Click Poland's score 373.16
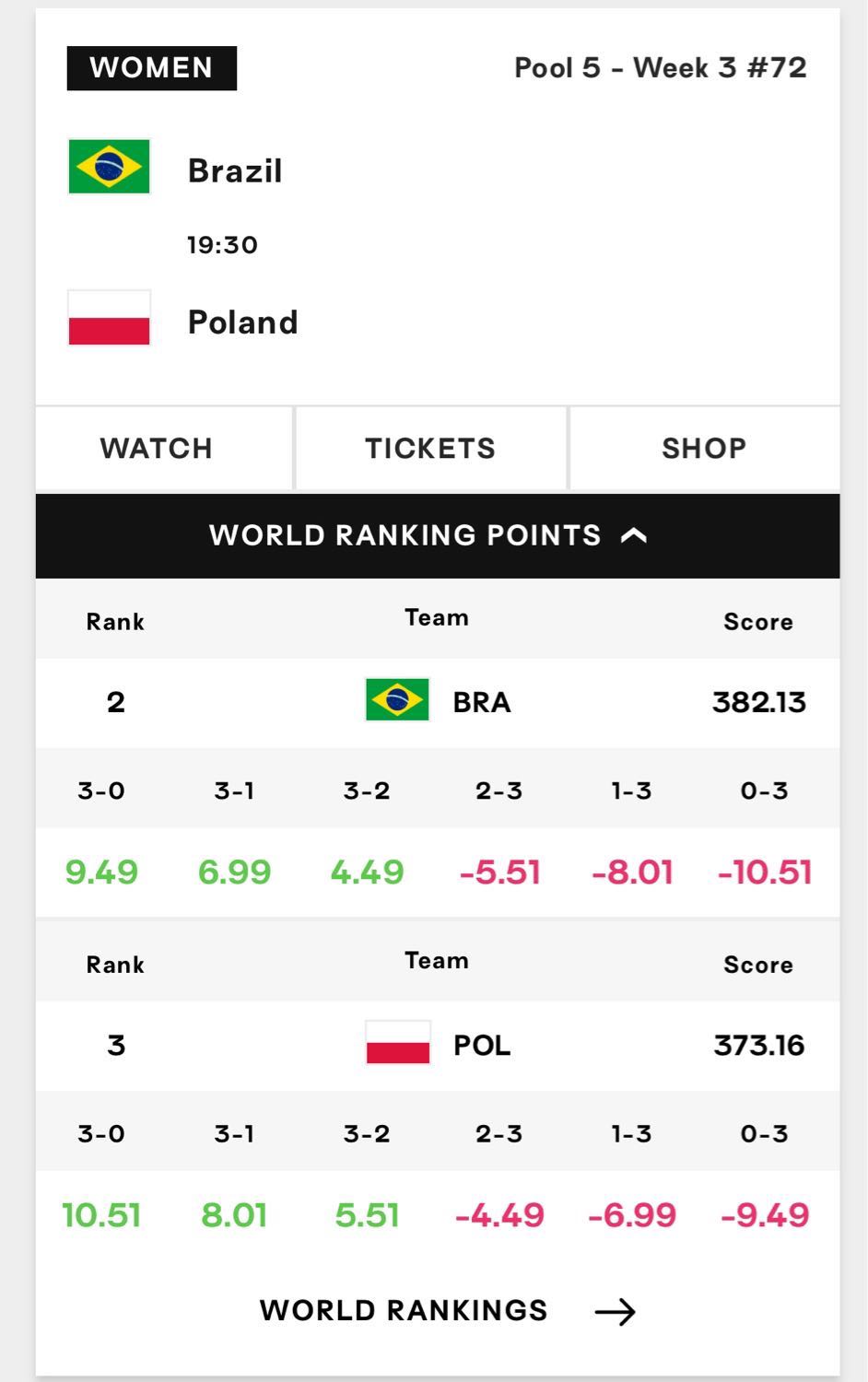 point(759,1046)
